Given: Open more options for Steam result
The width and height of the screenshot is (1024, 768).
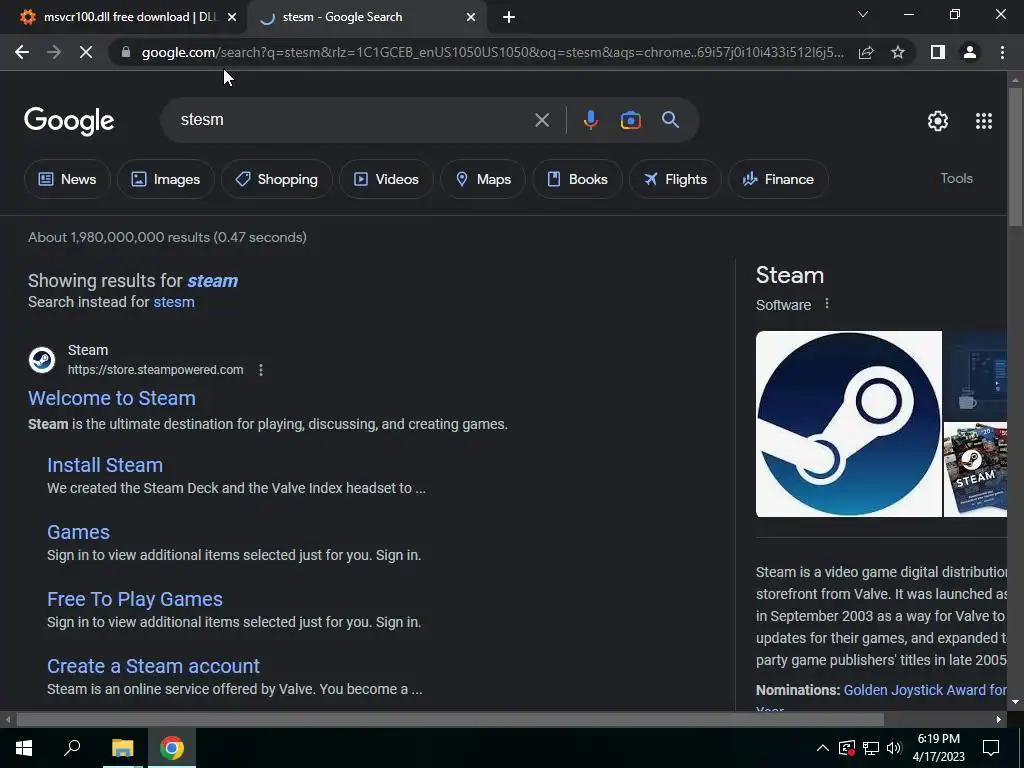Looking at the screenshot, I should (261, 370).
